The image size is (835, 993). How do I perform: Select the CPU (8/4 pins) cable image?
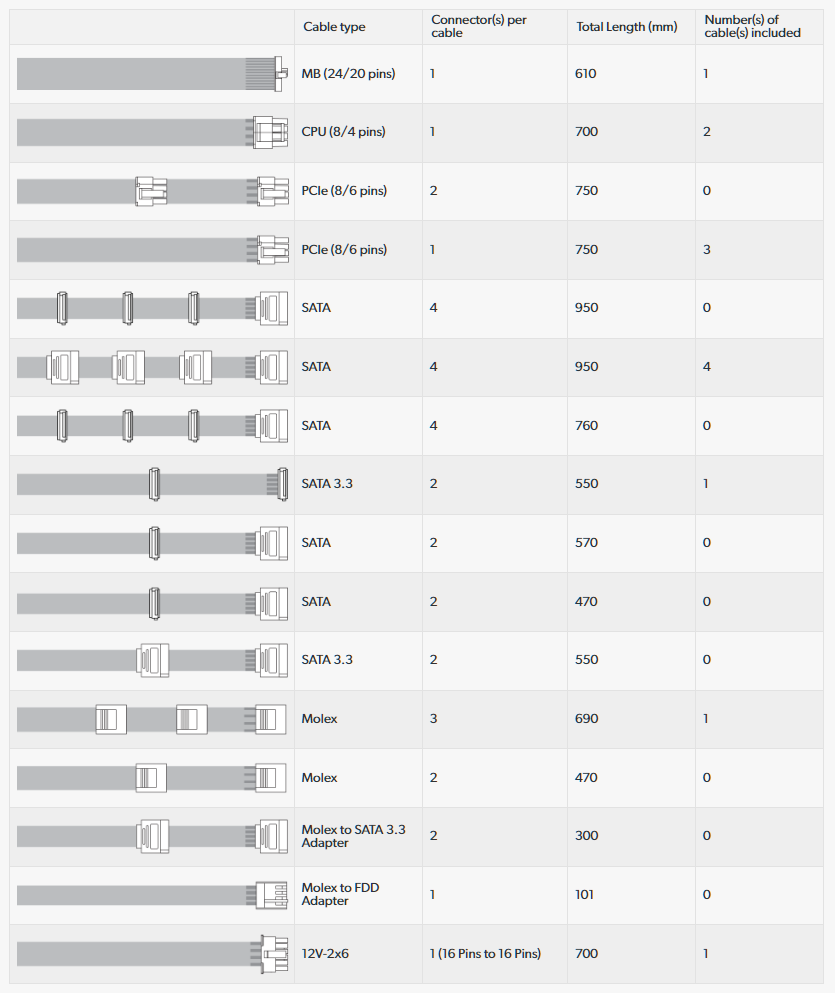152,132
